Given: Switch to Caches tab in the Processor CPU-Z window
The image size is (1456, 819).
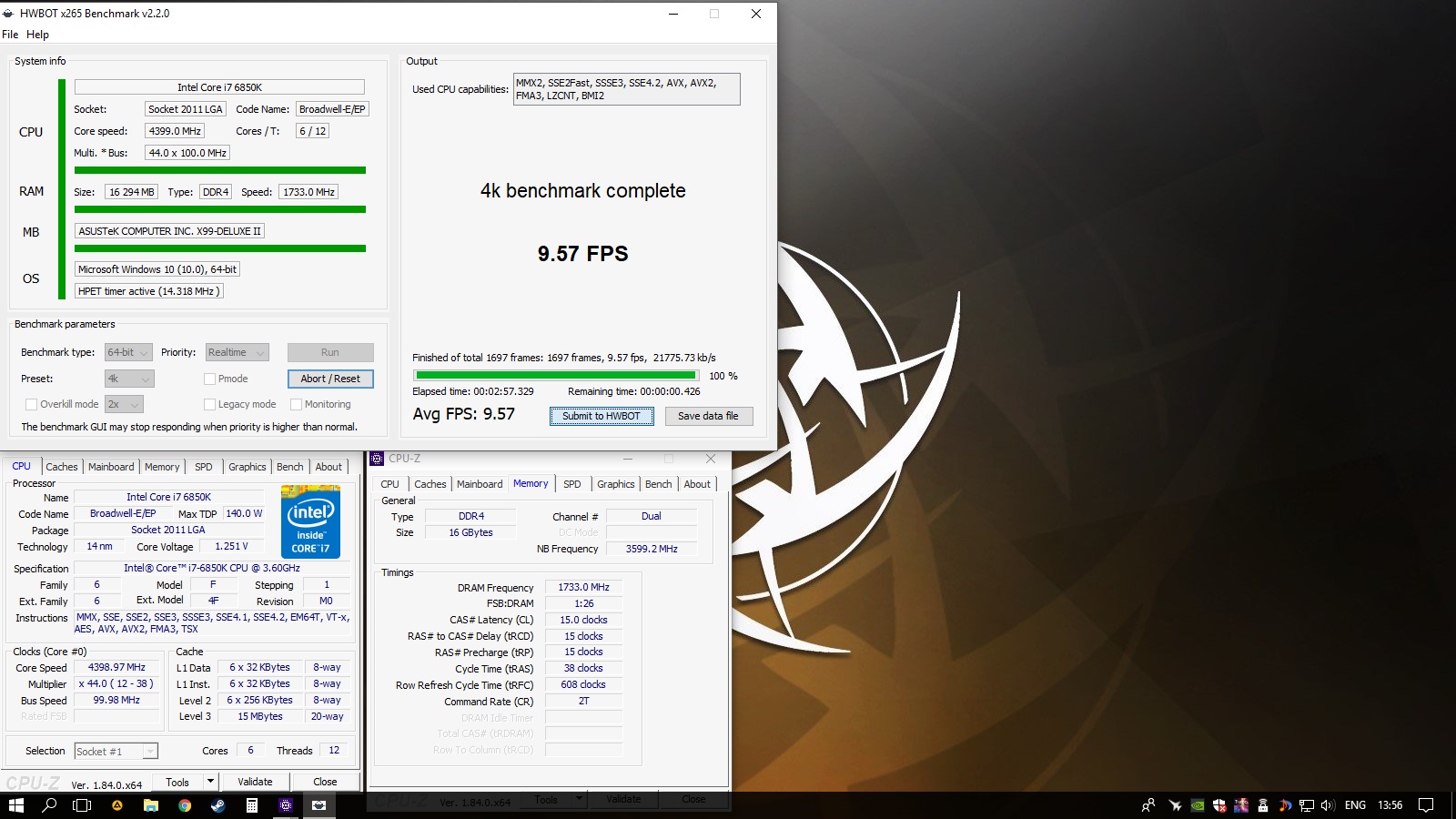Looking at the screenshot, I should [x=62, y=467].
